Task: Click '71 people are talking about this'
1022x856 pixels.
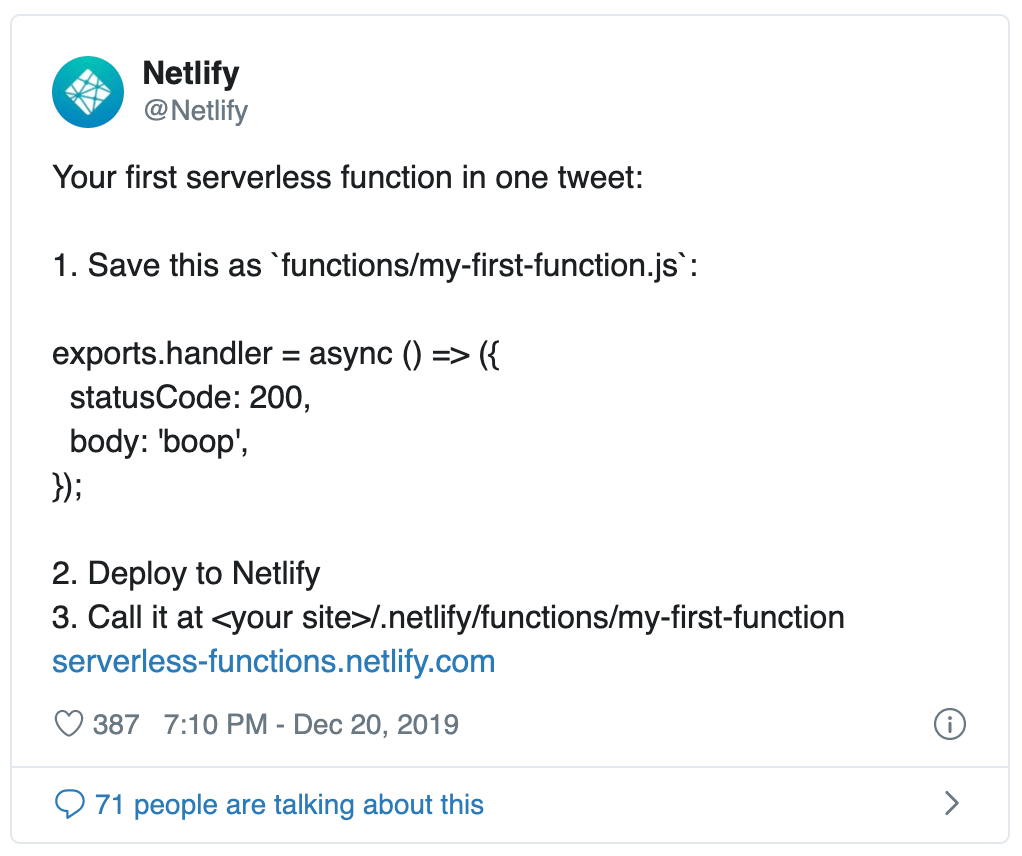Action: 288,804
